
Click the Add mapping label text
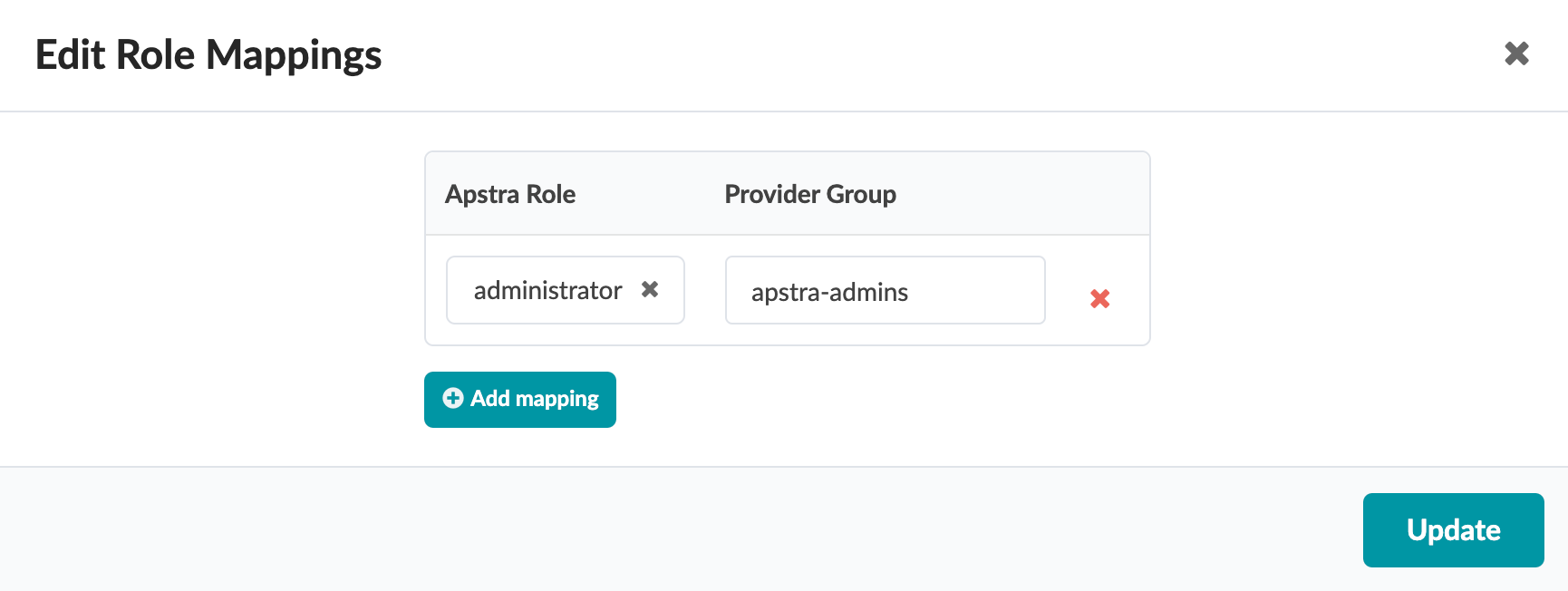(535, 399)
